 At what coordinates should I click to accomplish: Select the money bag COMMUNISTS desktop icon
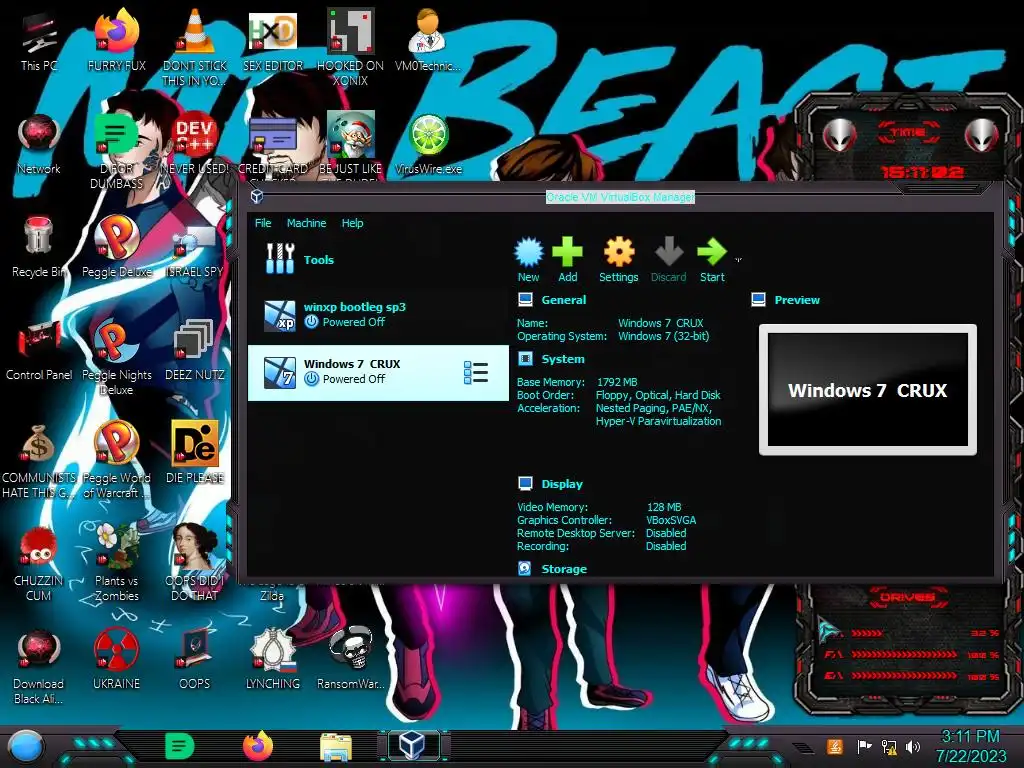pos(39,461)
